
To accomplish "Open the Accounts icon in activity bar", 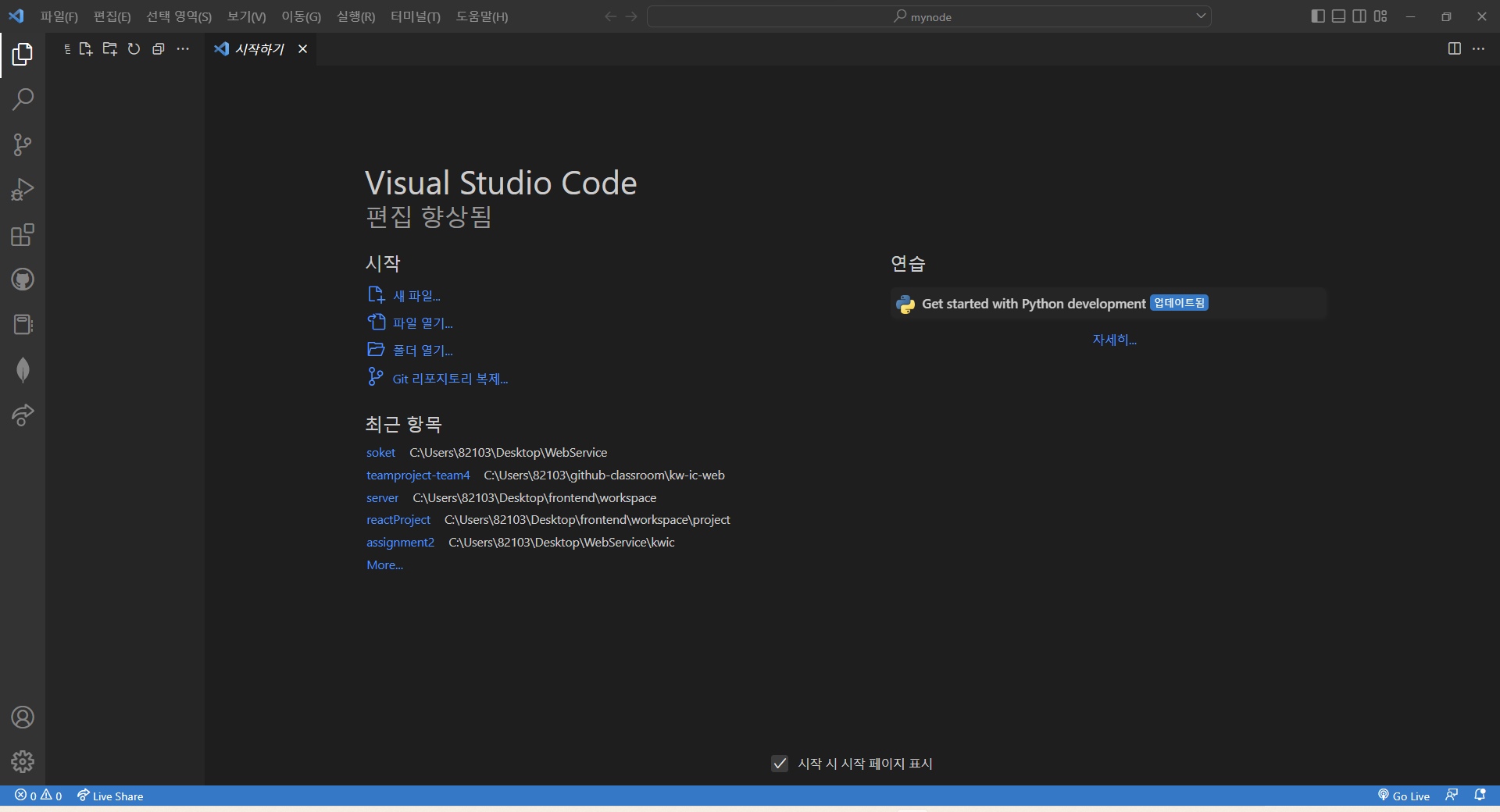I will [23, 717].
